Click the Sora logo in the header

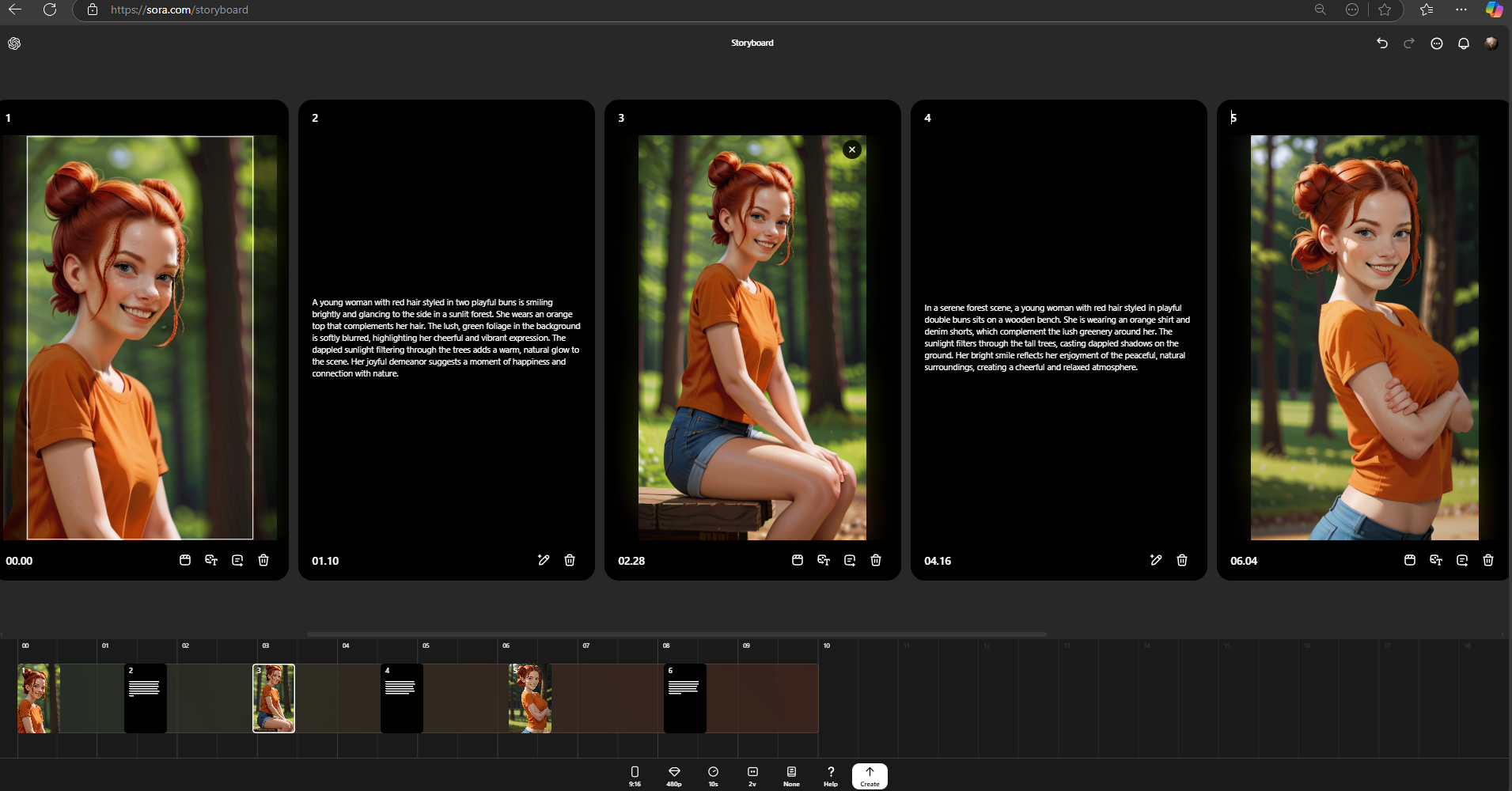14,44
